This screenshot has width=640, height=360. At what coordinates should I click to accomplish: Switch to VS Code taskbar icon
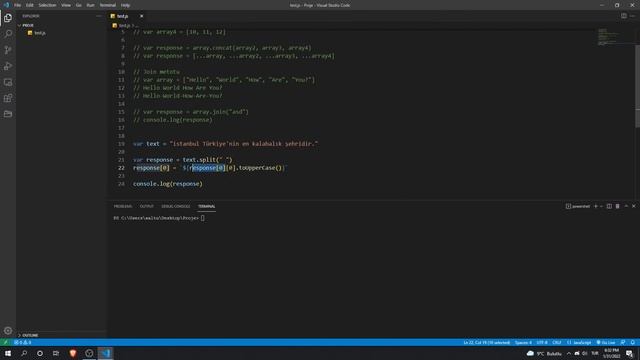point(105,353)
